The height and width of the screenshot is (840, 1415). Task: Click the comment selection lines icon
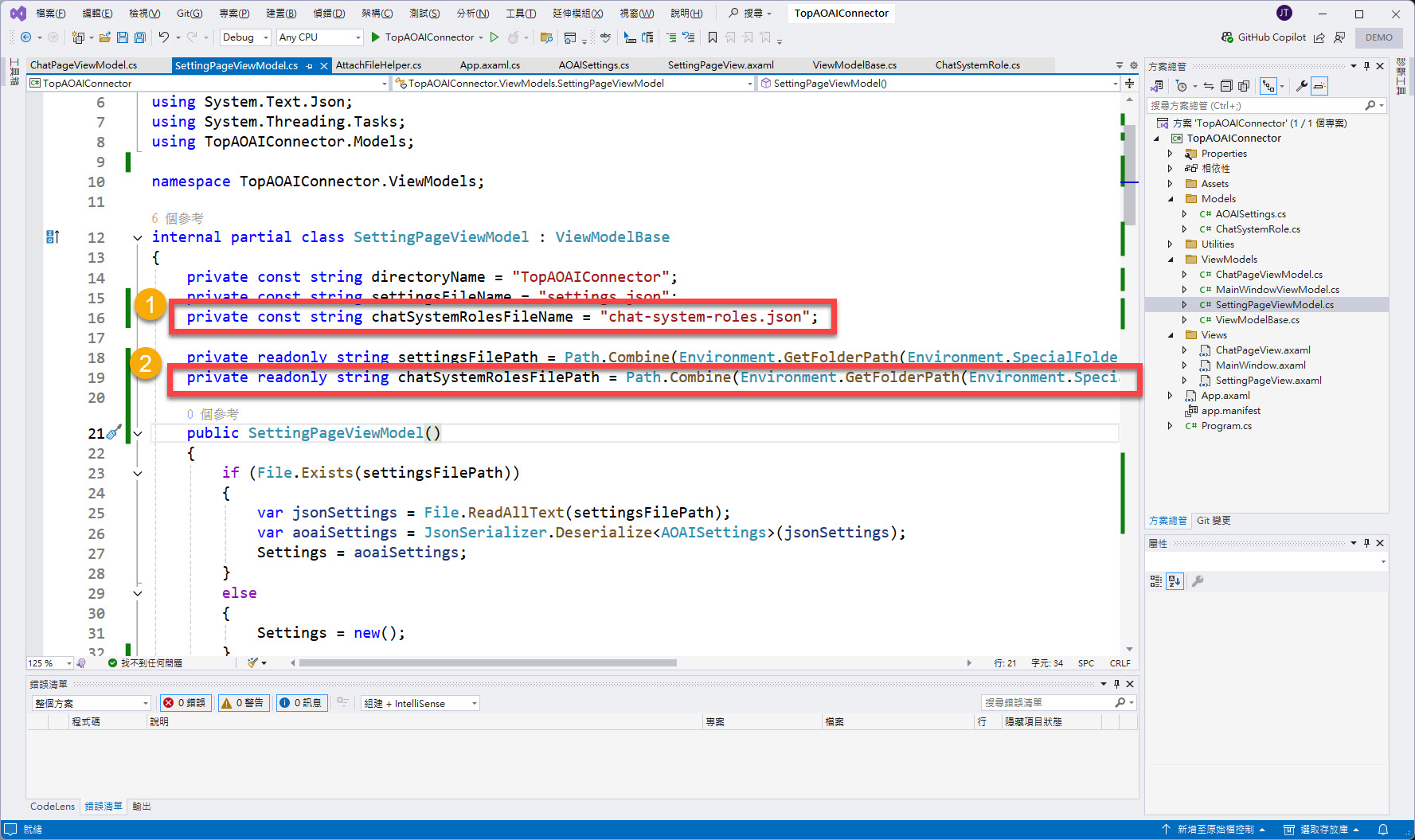[671, 37]
